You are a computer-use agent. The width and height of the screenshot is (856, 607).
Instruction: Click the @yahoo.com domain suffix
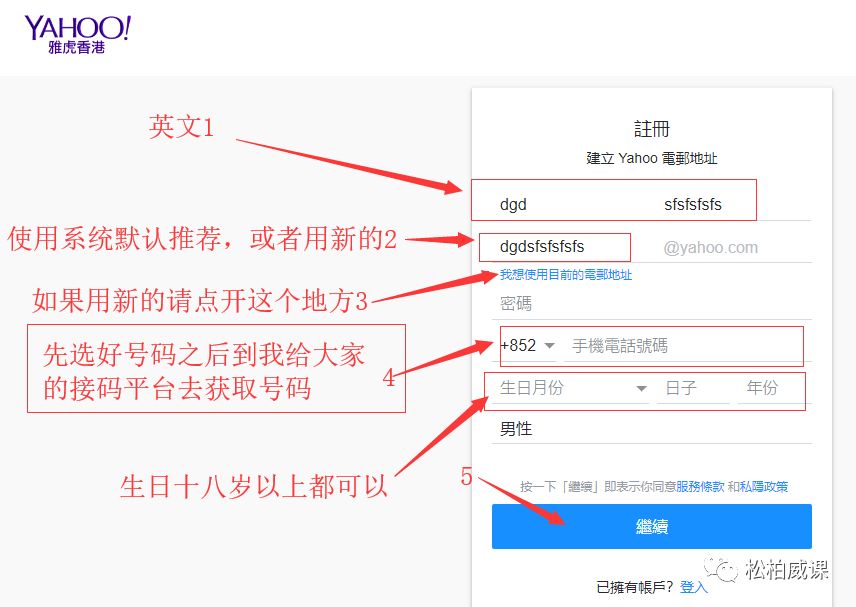[710, 247]
